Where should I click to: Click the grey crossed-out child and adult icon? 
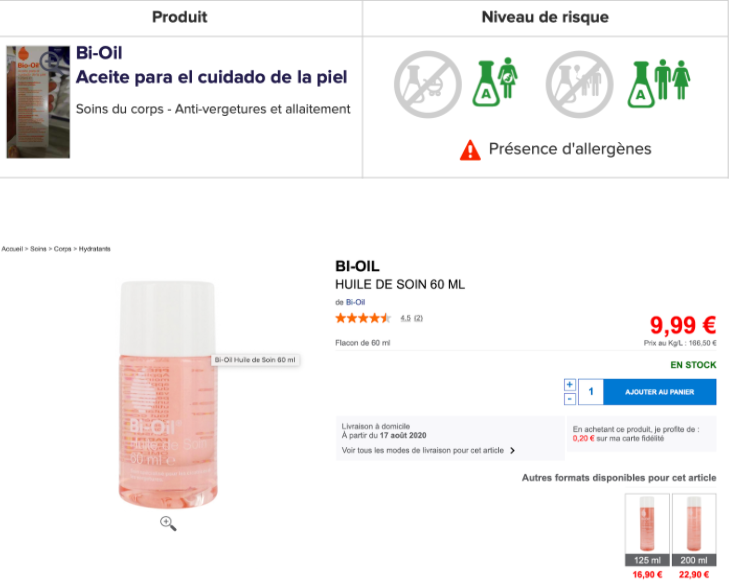point(579,84)
